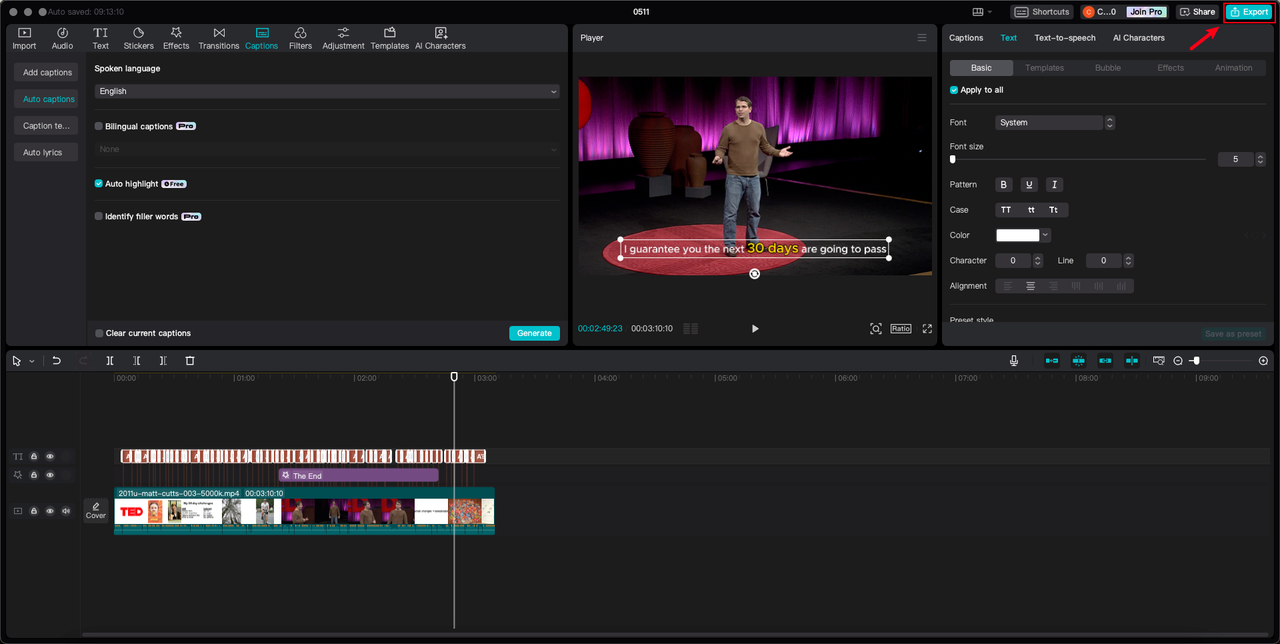Zoom out the timeline
The width and height of the screenshot is (1280, 644).
[1178, 361]
